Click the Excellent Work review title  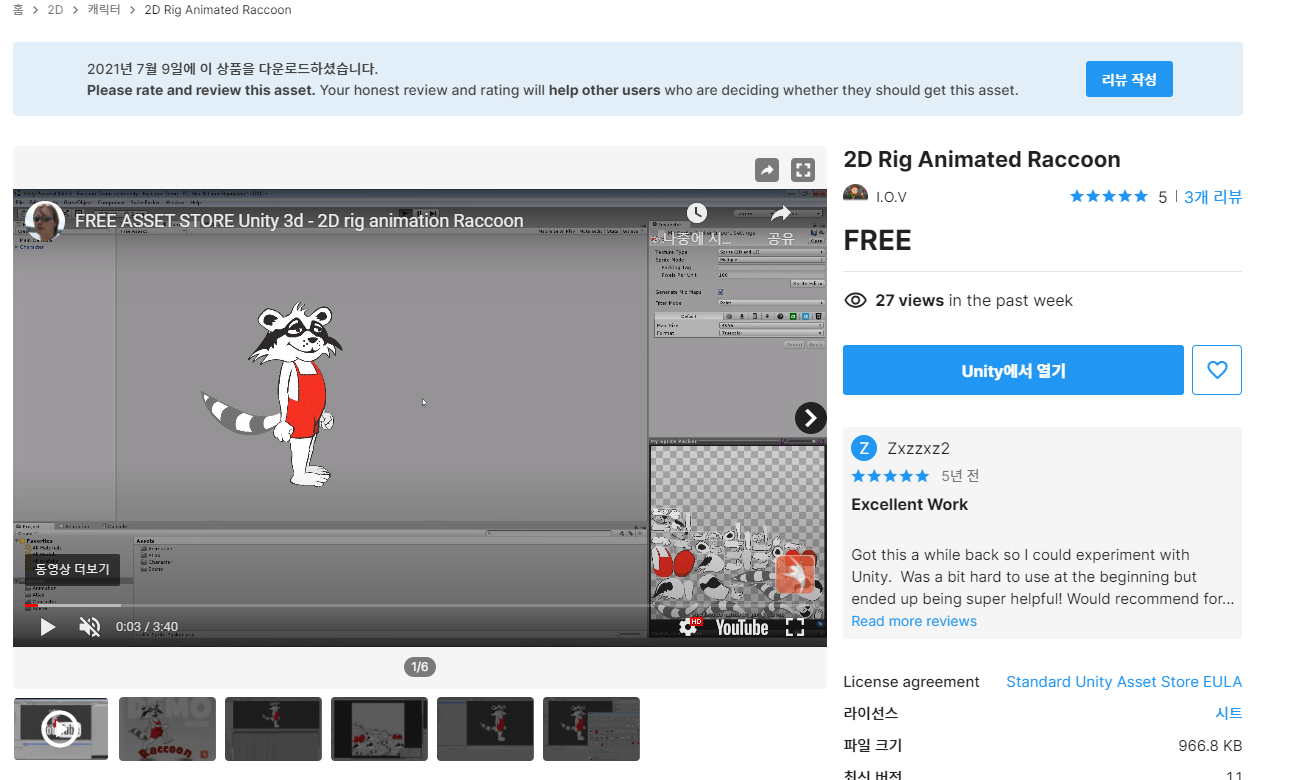click(x=909, y=504)
